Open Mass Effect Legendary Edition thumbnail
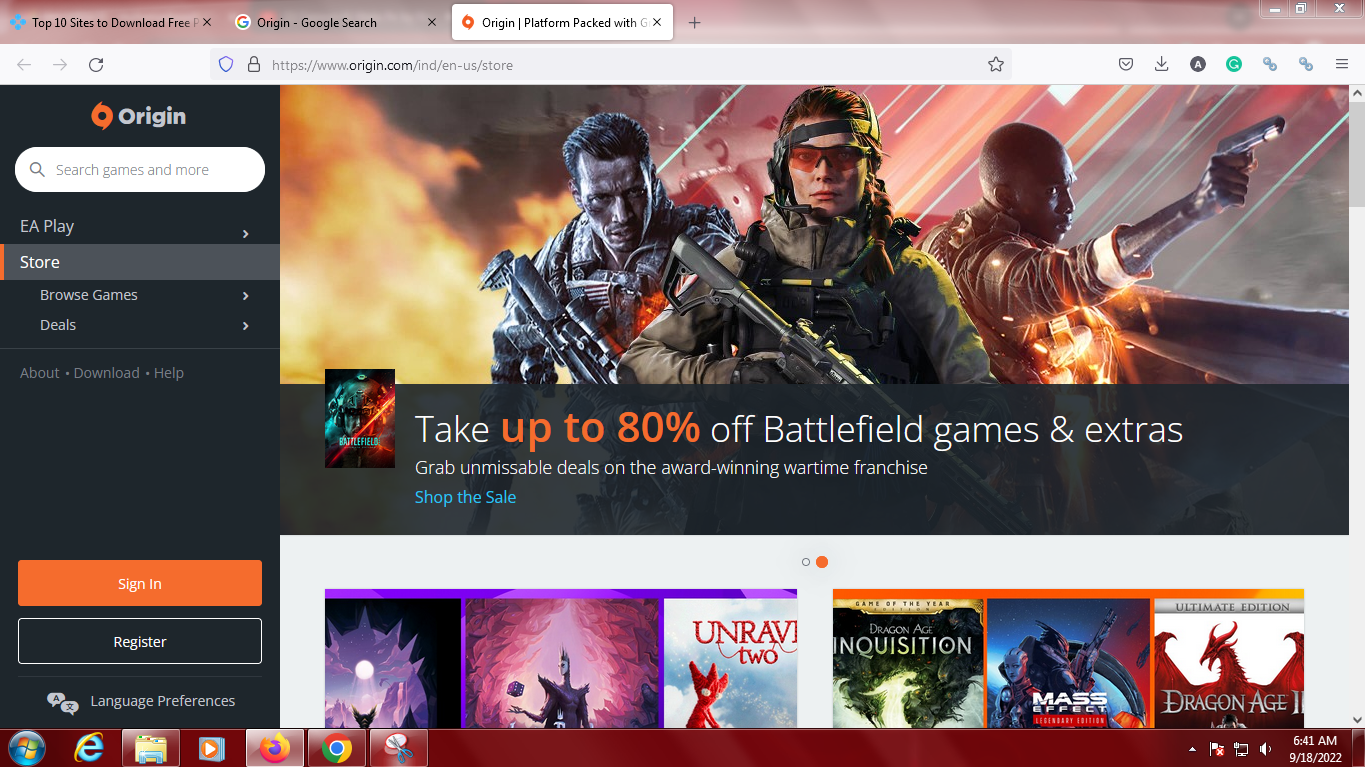This screenshot has height=767, width=1365. pyautogui.click(x=1068, y=663)
